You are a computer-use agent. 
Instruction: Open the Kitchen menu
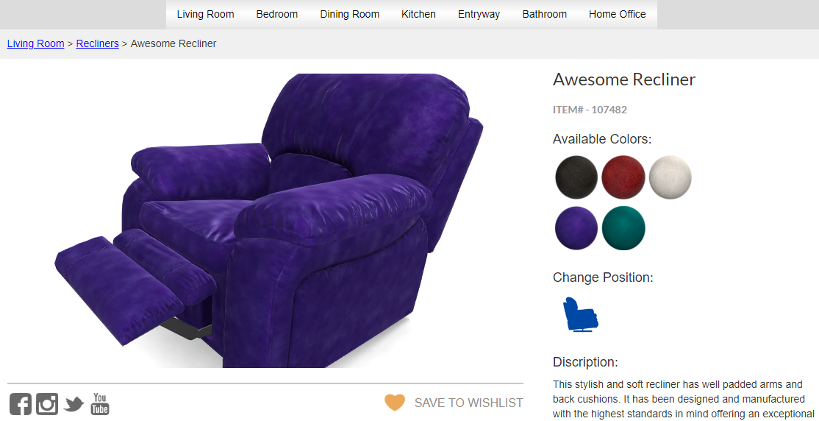pos(418,14)
